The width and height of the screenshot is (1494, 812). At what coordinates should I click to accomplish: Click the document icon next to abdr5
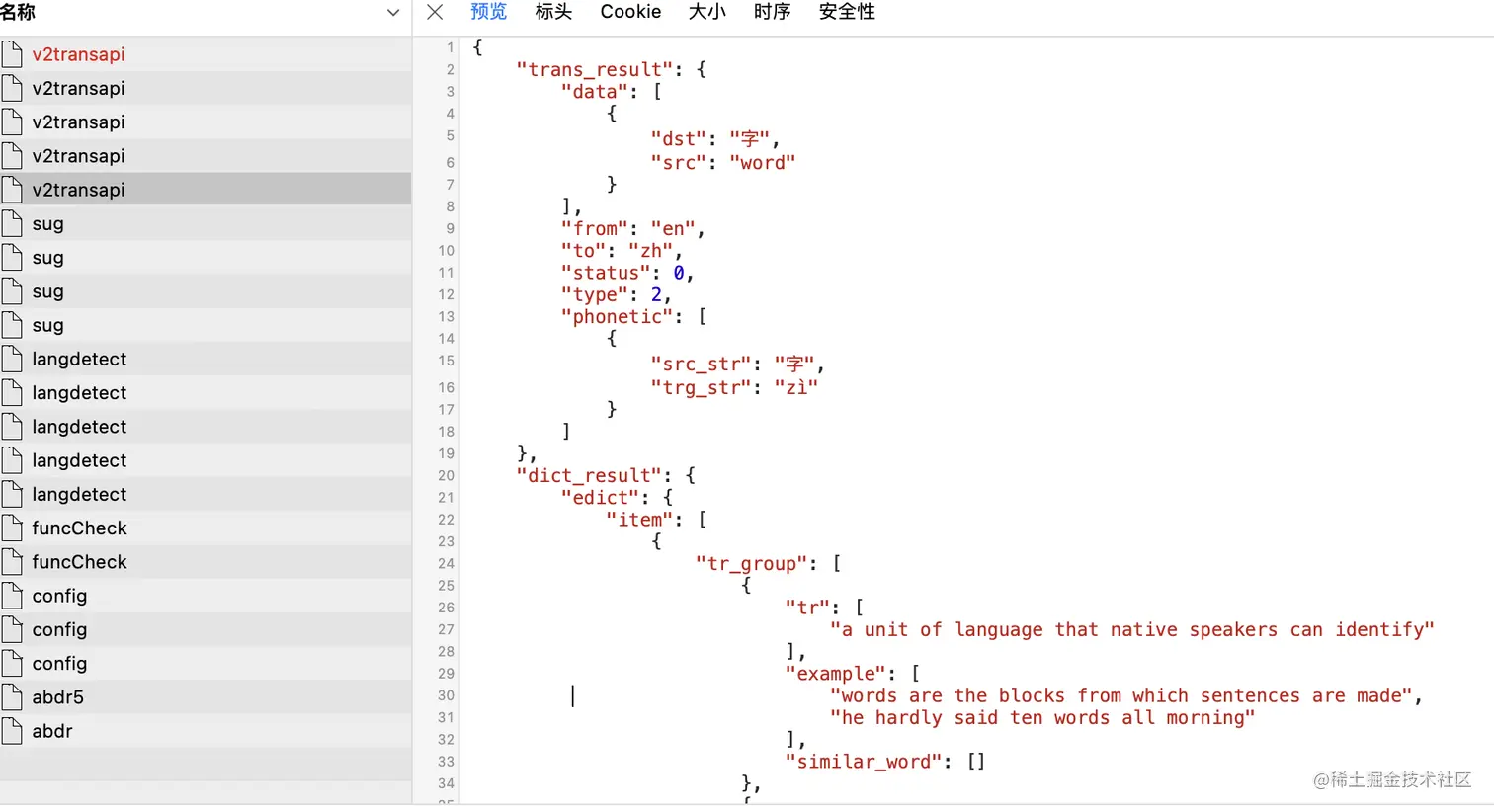(x=13, y=696)
